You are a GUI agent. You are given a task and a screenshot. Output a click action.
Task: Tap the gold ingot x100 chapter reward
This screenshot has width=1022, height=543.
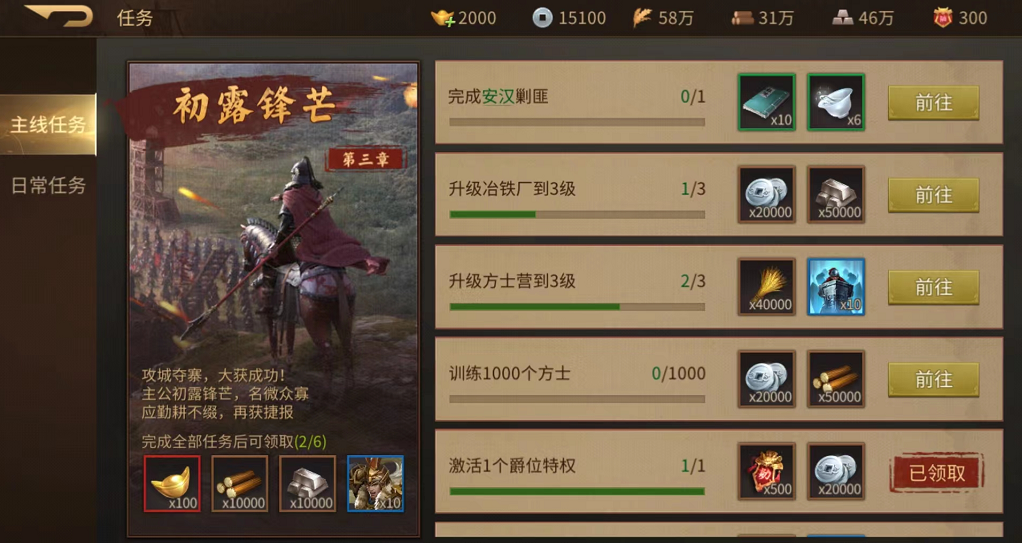172,483
